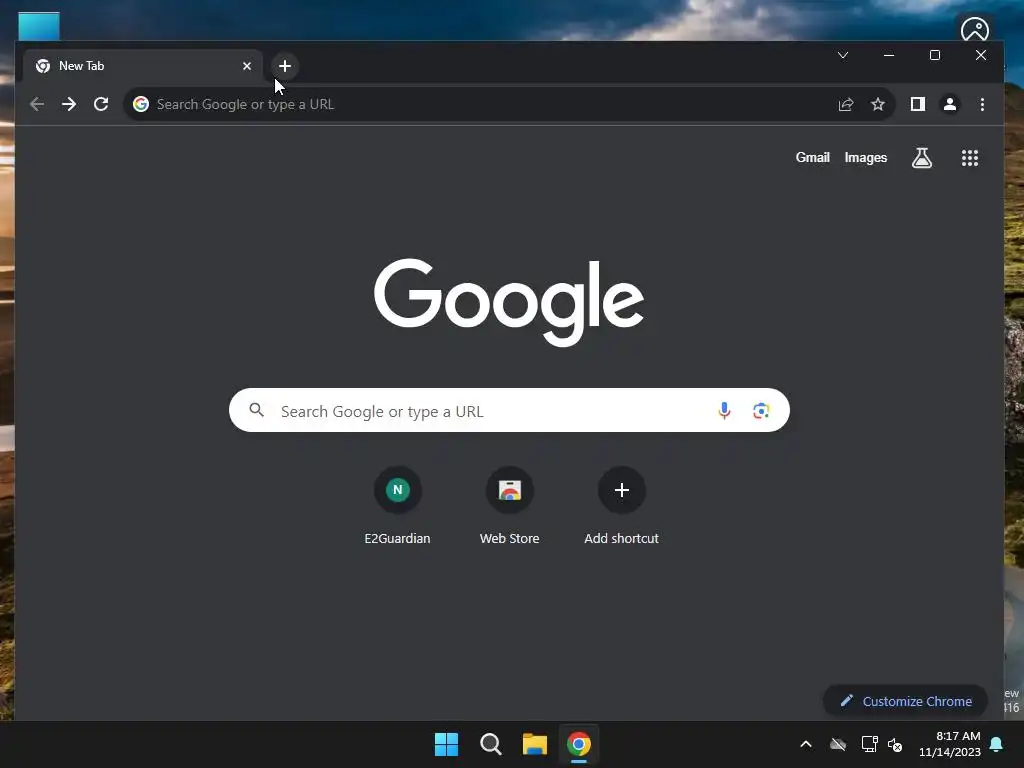Maximize the Chrome window
Viewport: 1024px width, 768px height.
click(935, 55)
